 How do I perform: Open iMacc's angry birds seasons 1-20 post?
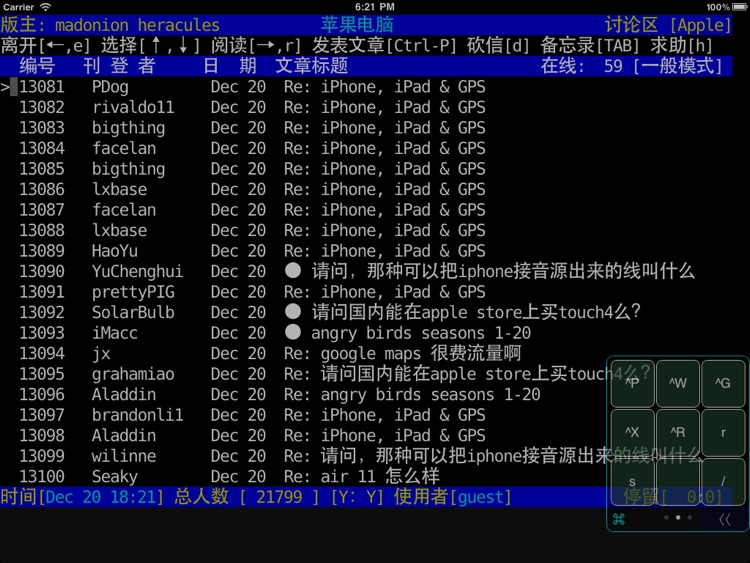coord(366,333)
